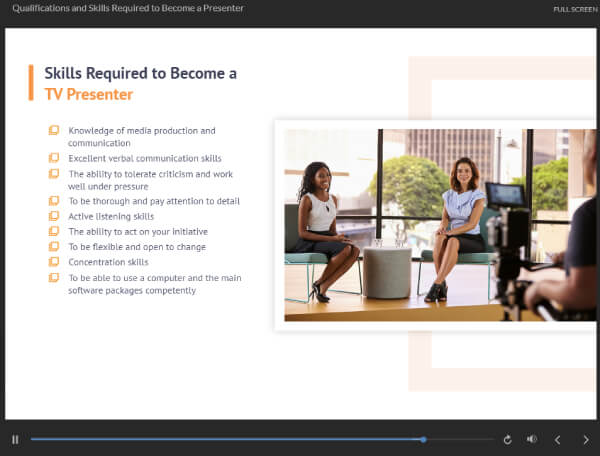Click bullet icon beside 'The ability to tolerate criticism'
This screenshot has width=600, height=456.
(x=54, y=174)
